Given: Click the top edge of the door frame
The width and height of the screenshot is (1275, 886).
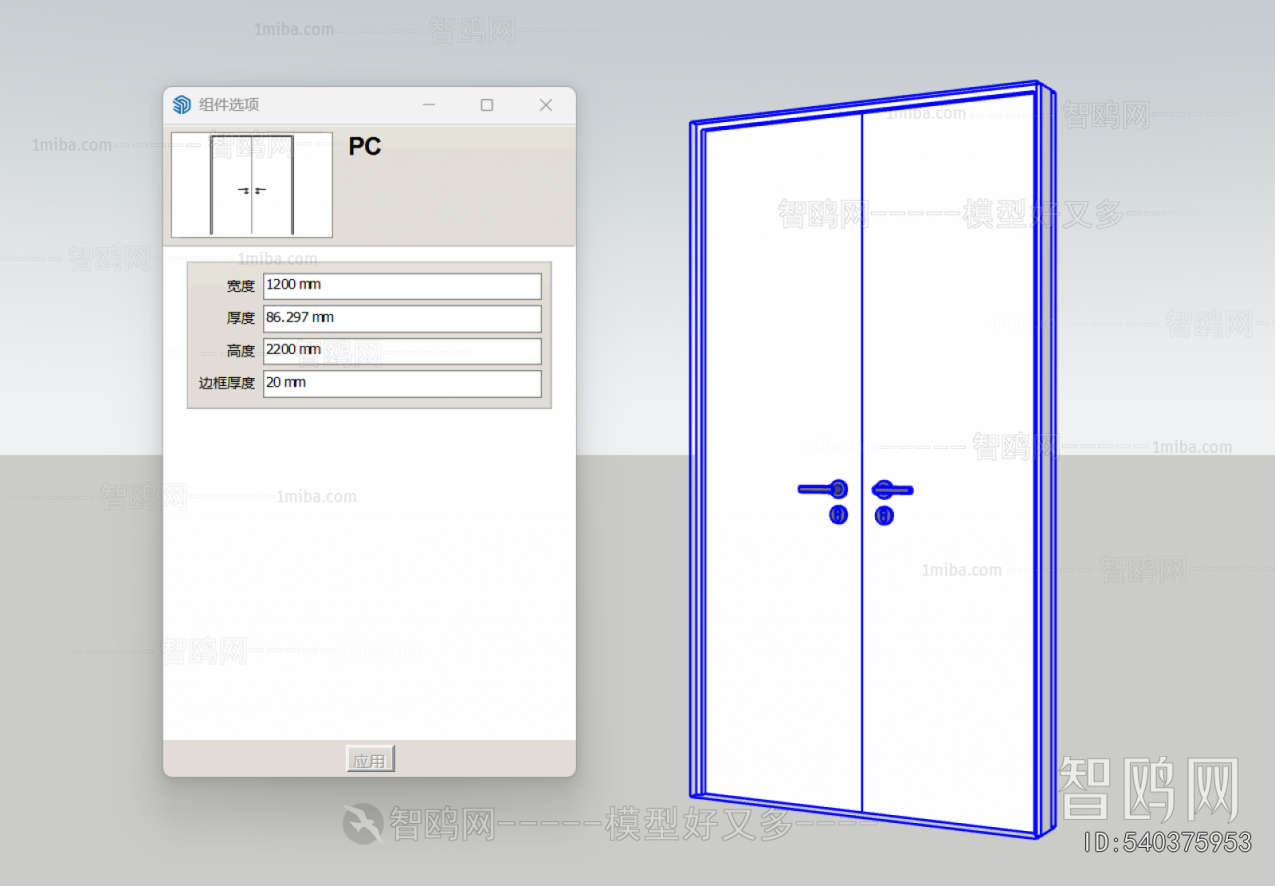Looking at the screenshot, I should 870,105.
